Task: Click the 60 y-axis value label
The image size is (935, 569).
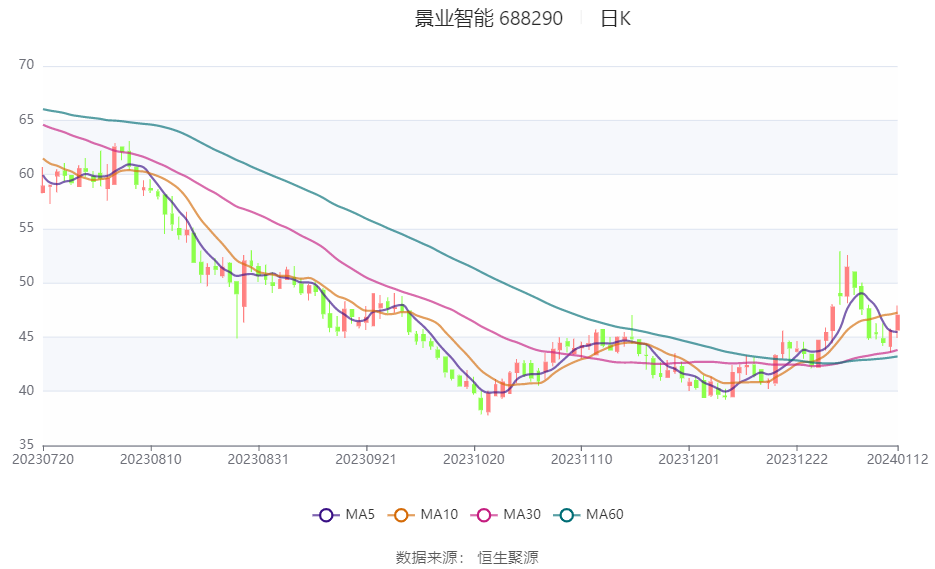Action: tap(26, 174)
